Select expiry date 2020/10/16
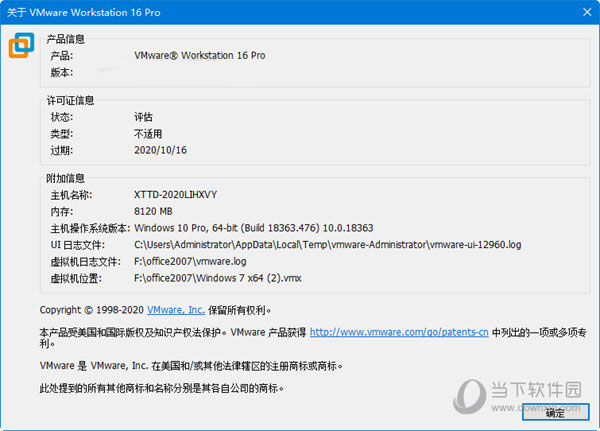Screen dimensions: 600x431 [x=160, y=150]
